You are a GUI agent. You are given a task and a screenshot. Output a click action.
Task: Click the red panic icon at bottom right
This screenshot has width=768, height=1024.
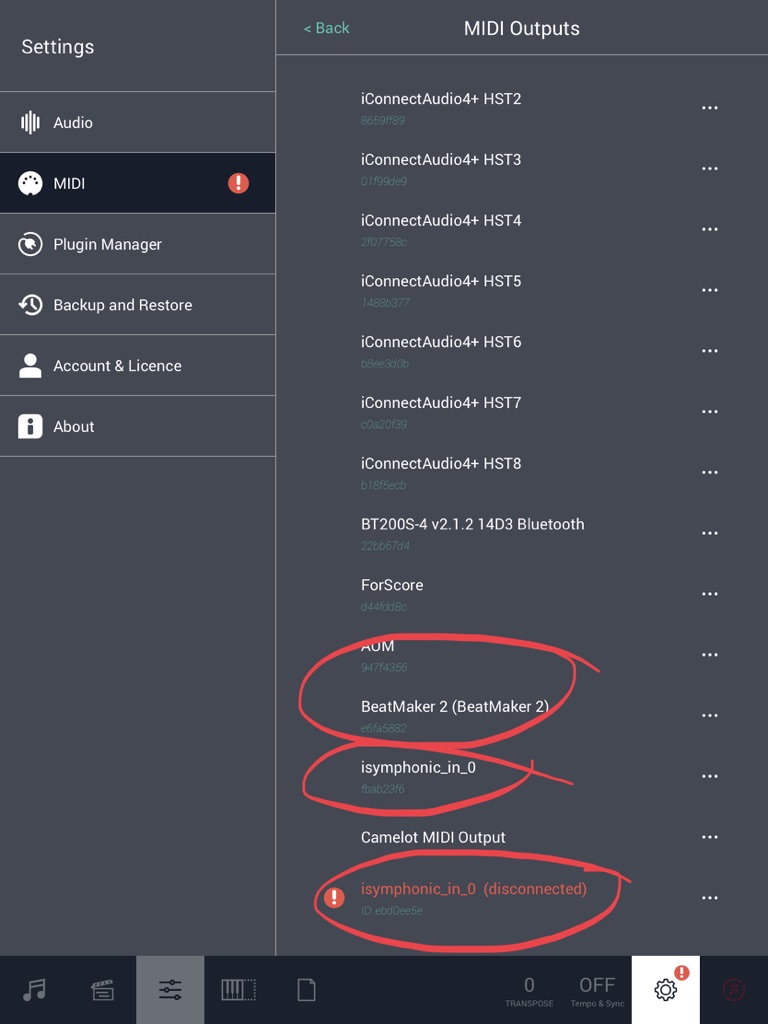(x=734, y=990)
